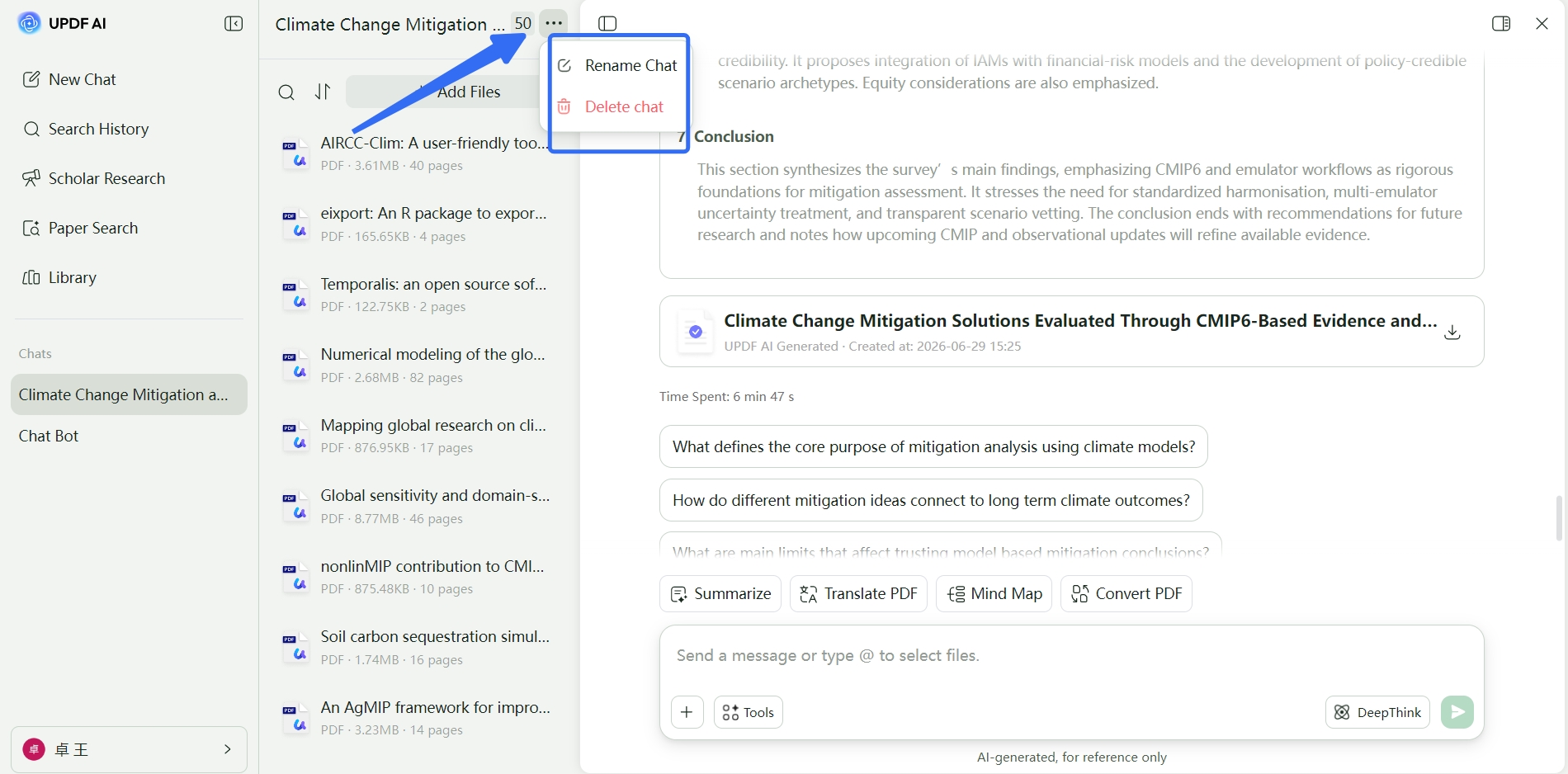Click the Translate PDF button
This screenshot has height=774, width=1568.
[x=858, y=593]
